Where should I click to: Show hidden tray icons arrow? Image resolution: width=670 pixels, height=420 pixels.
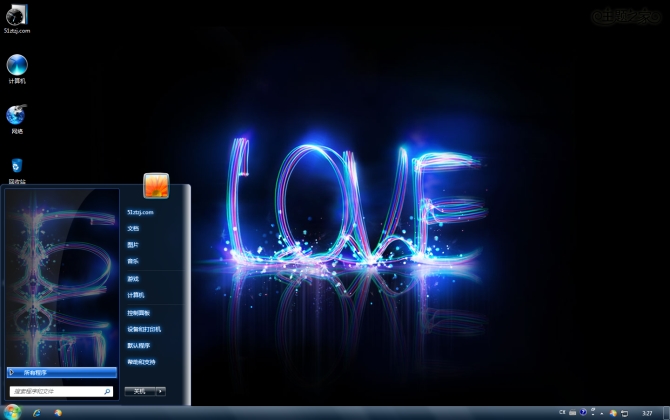point(602,414)
